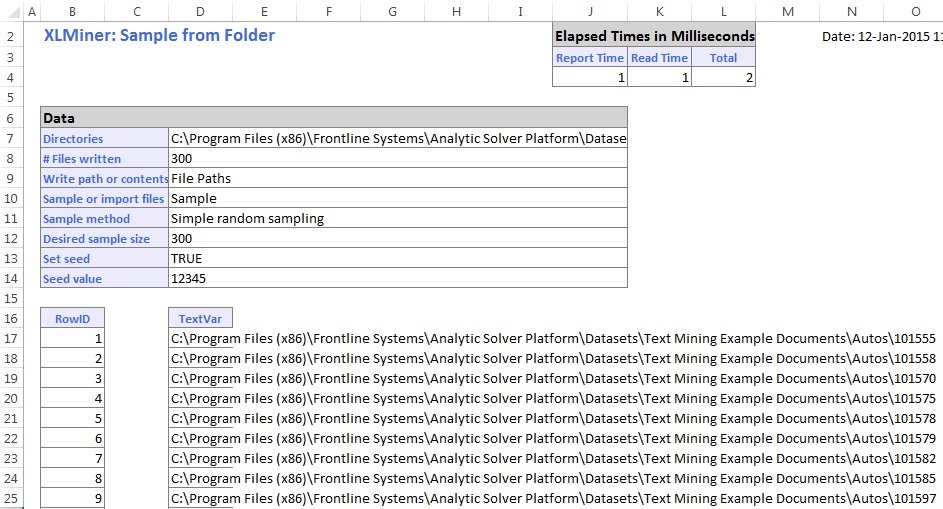Click the Total label cell
This screenshot has height=509, width=943.
723,58
